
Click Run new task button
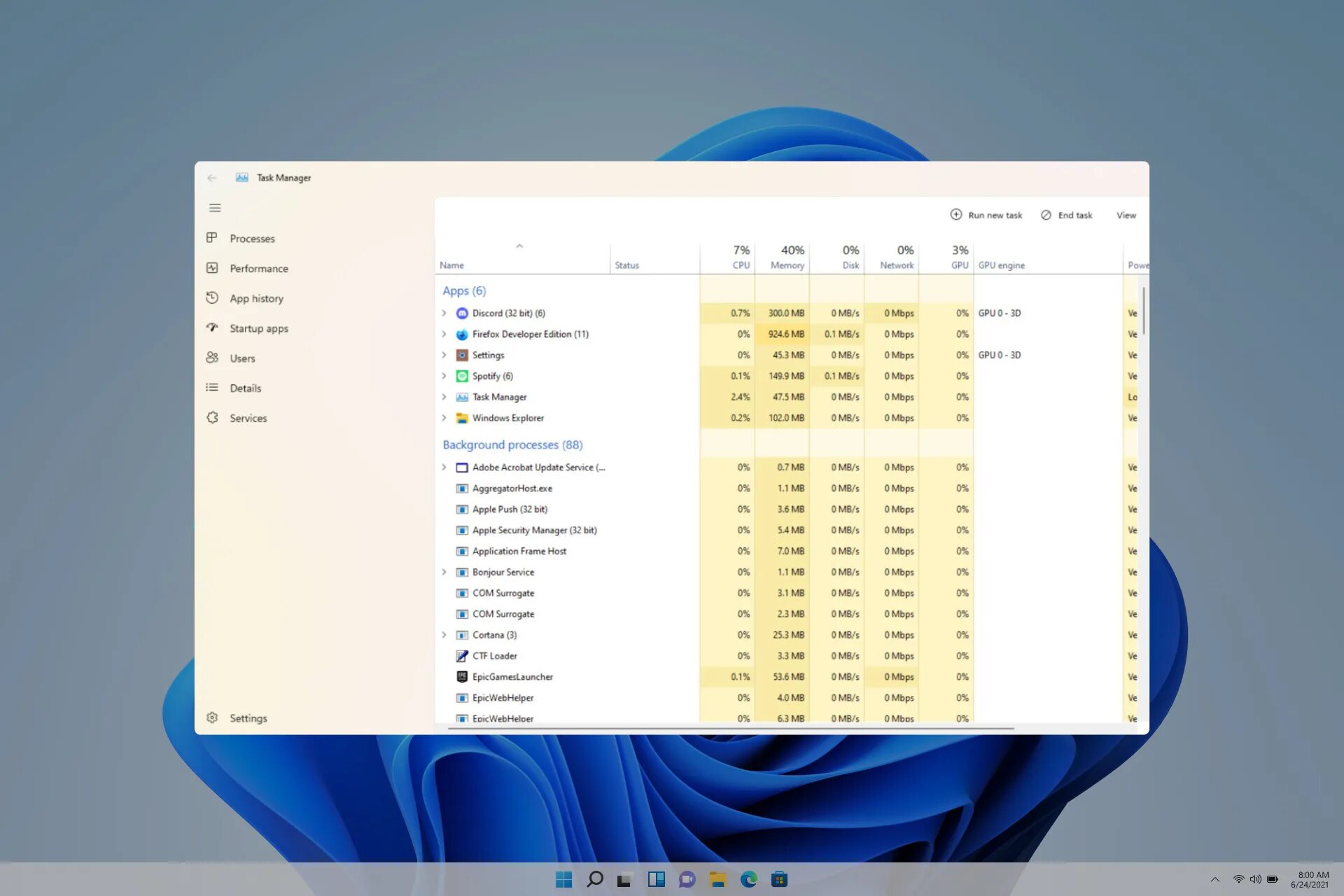[986, 215]
